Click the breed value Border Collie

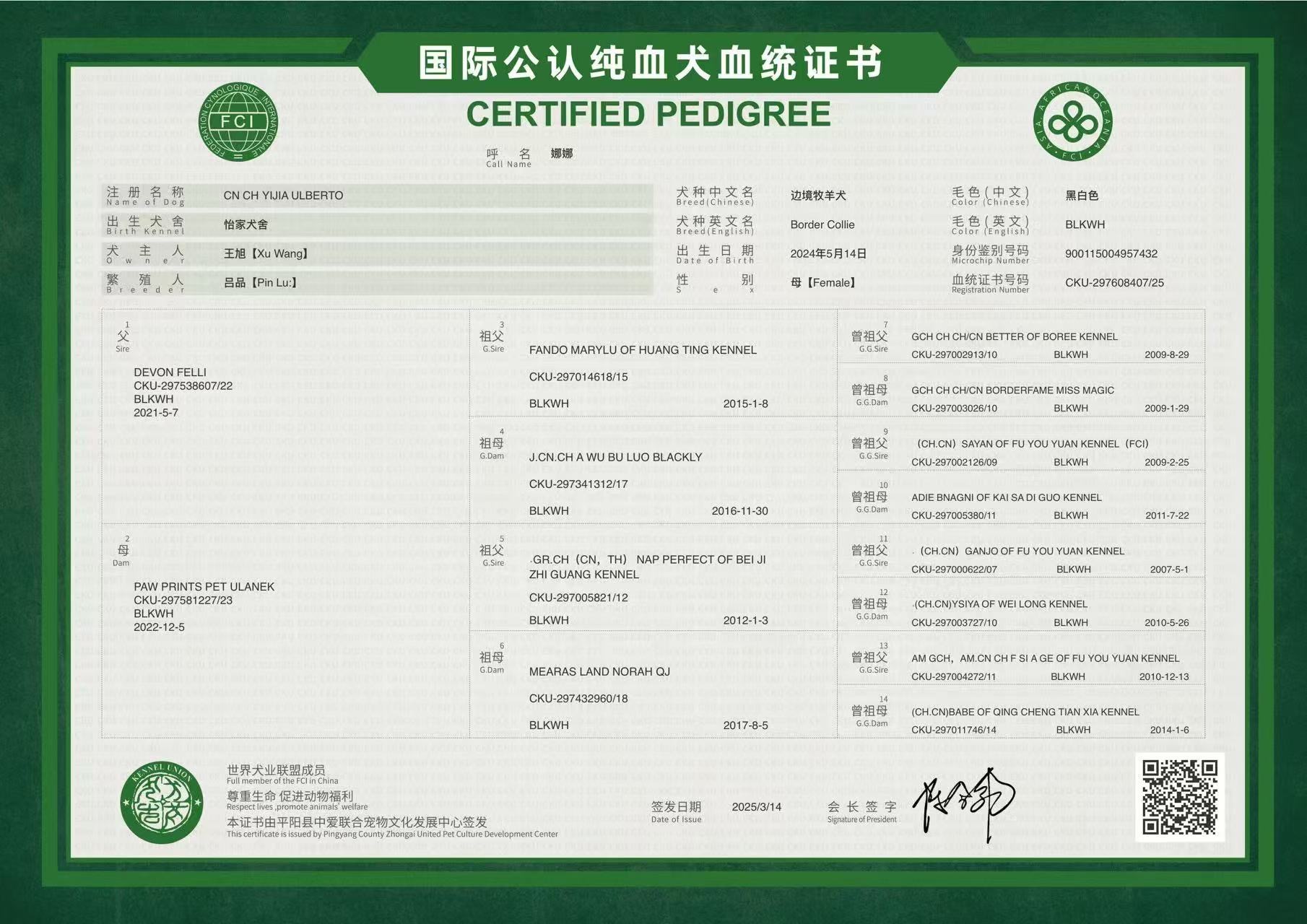pyautogui.click(x=822, y=225)
